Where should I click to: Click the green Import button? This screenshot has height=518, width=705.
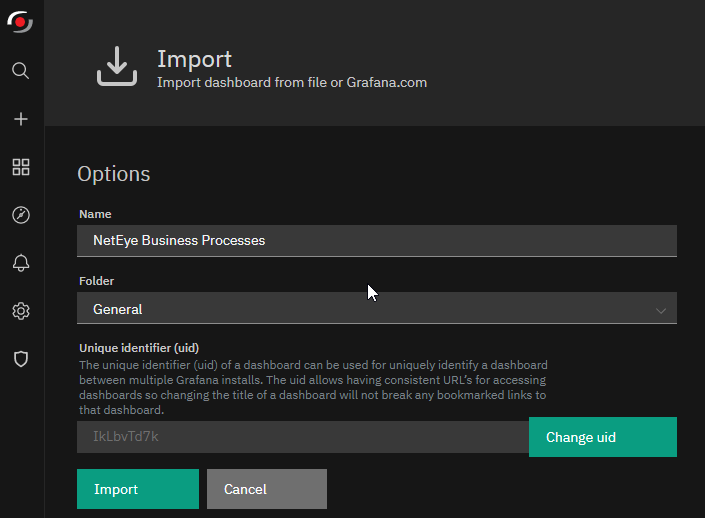click(138, 489)
